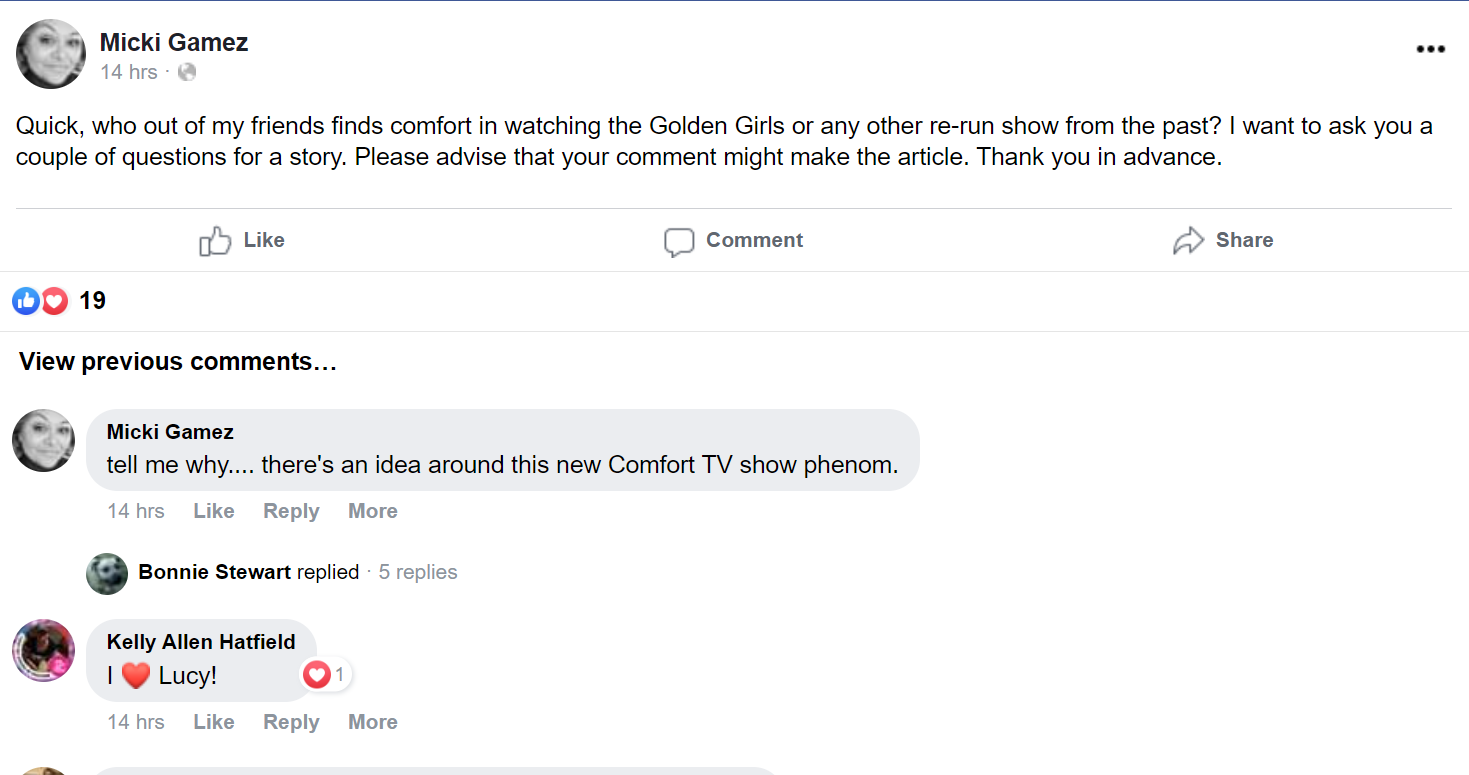Image resolution: width=1469 pixels, height=775 pixels.
Task: Click the thumbs-up Like icon on post
Action: point(215,241)
